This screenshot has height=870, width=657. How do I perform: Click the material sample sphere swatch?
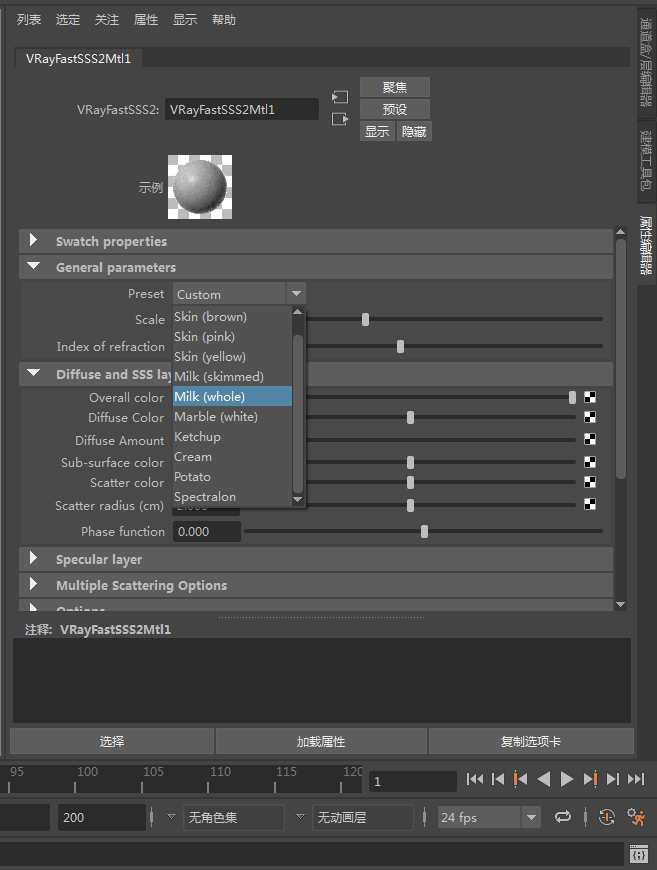pos(200,187)
